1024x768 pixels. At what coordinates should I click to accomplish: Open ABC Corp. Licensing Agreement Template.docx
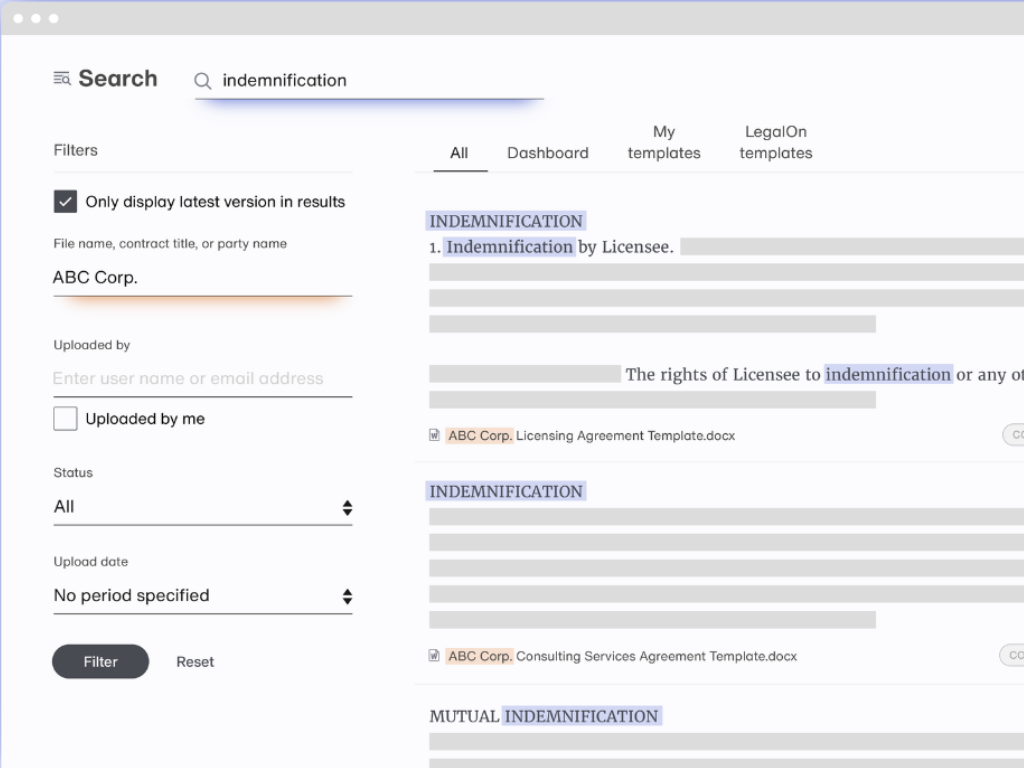pyautogui.click(x=590, y=434)
